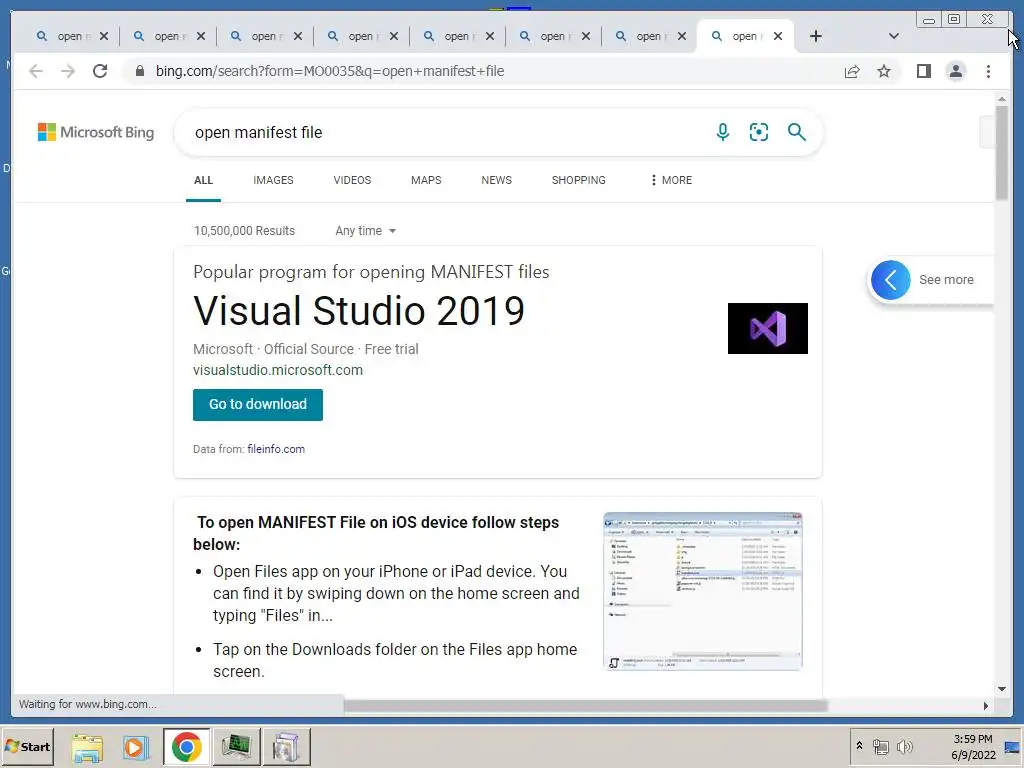Screen dimensions: 1024x768
Task: Click the blue See more arrow circle
Action: pos(890,280)
